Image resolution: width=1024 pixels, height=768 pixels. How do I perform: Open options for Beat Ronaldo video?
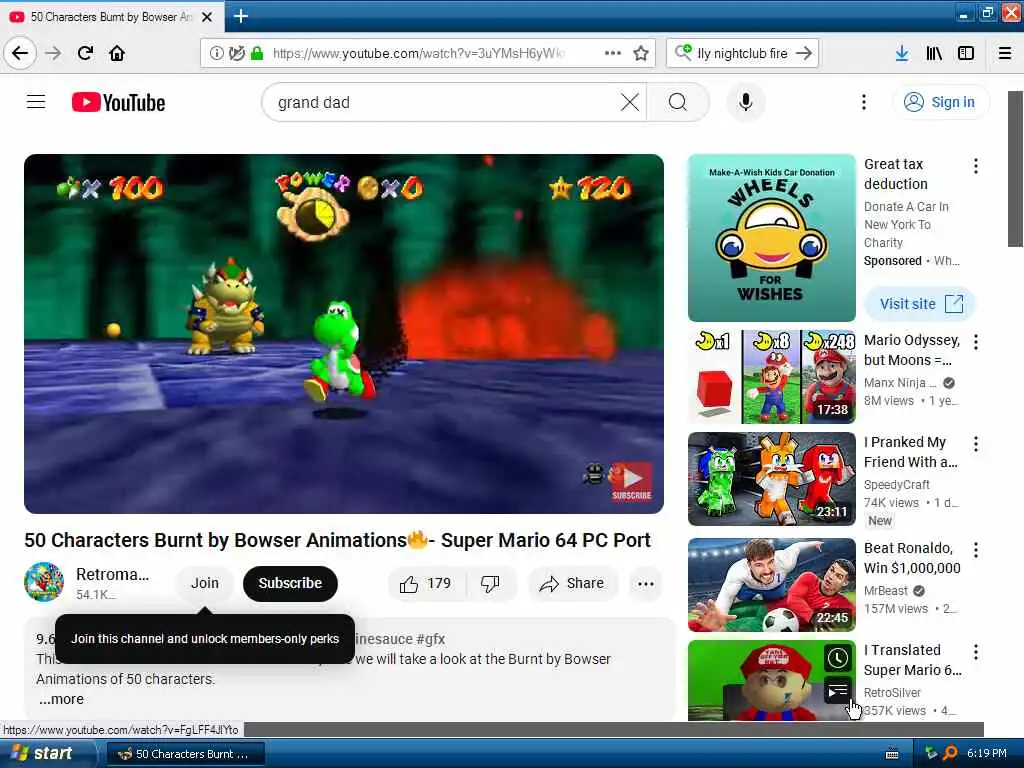(x=976, y=550)
